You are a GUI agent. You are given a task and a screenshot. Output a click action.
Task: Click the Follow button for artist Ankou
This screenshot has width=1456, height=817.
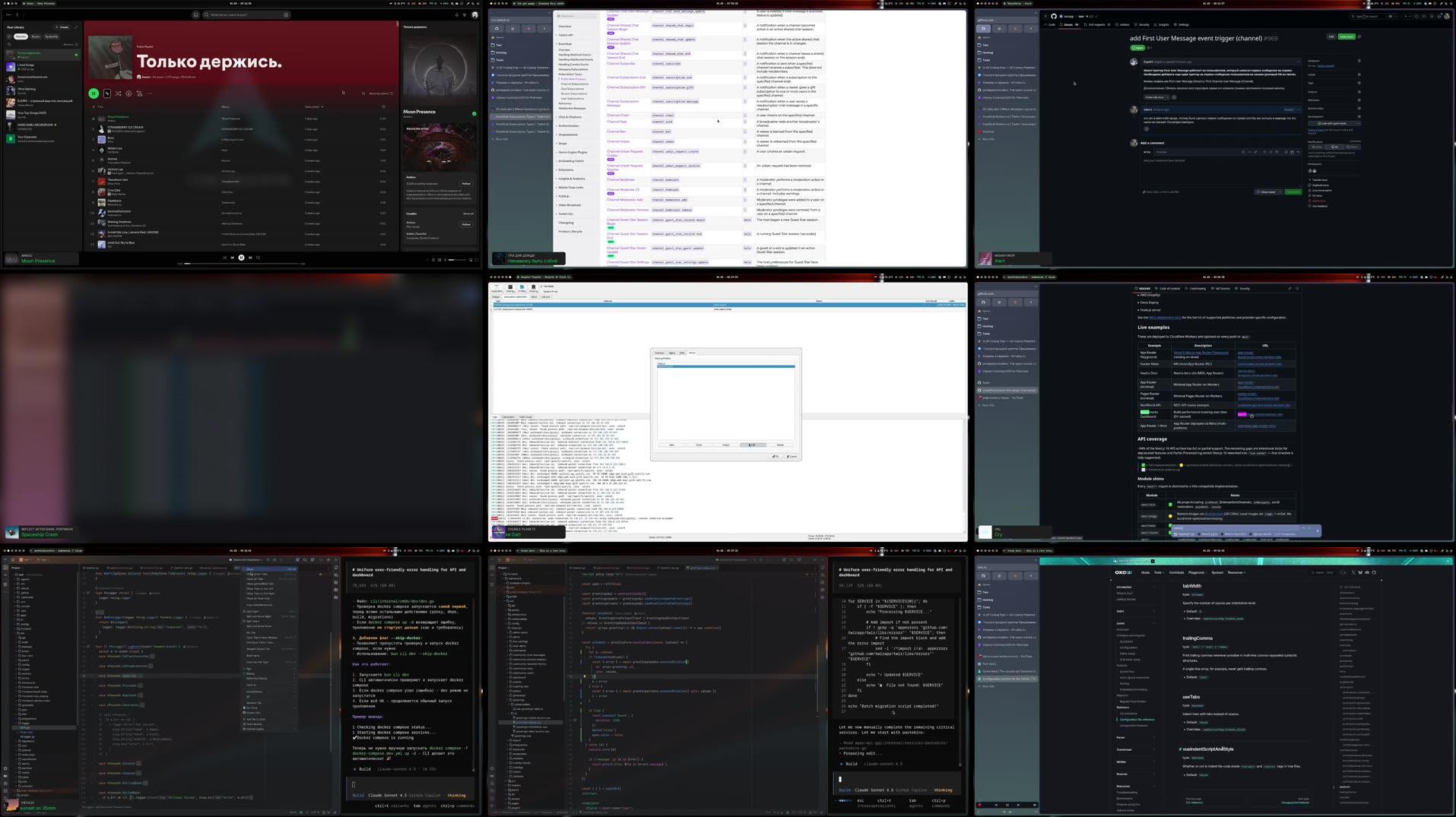[x=465, y=183]
